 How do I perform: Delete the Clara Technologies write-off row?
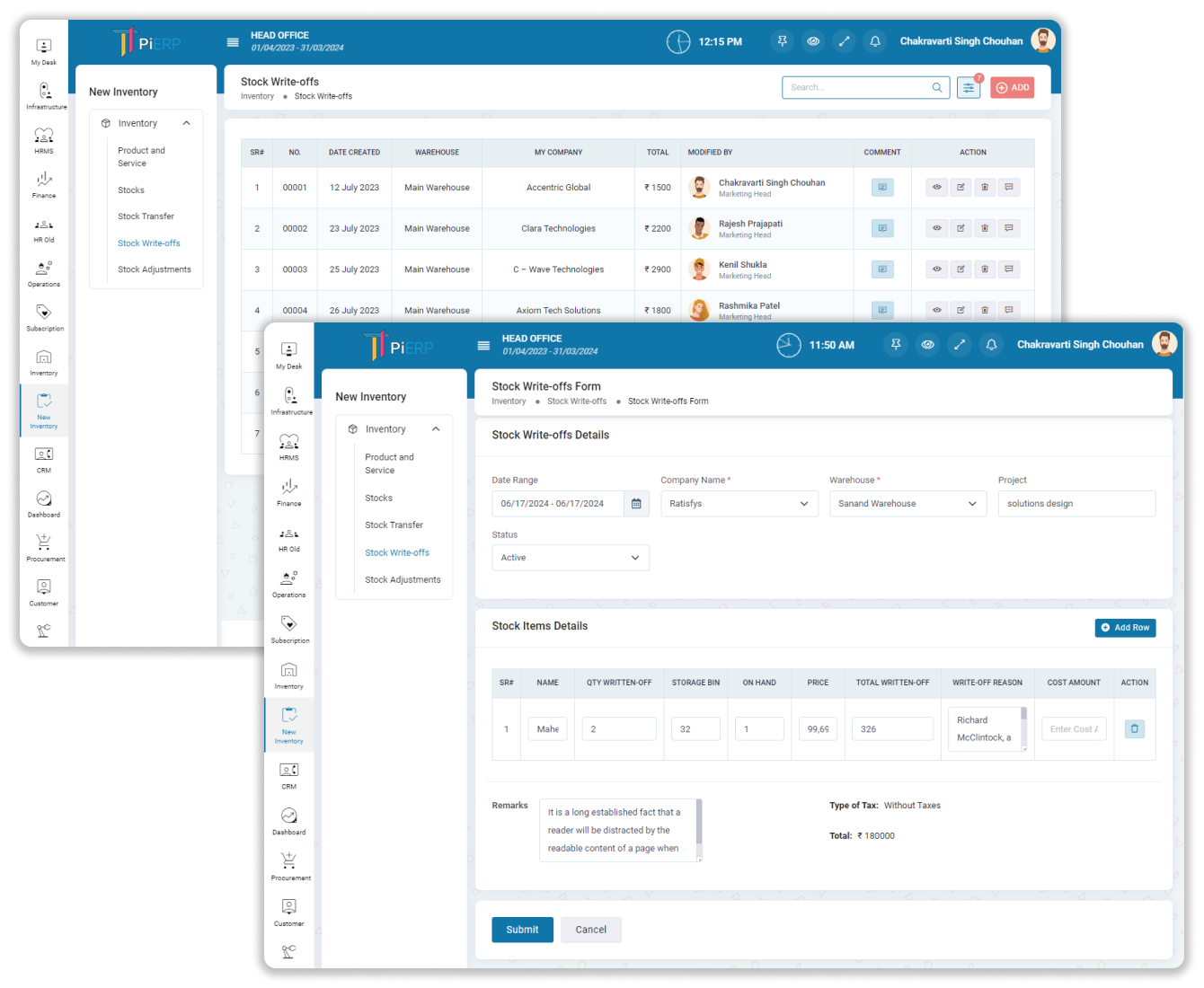pos(985,228)
